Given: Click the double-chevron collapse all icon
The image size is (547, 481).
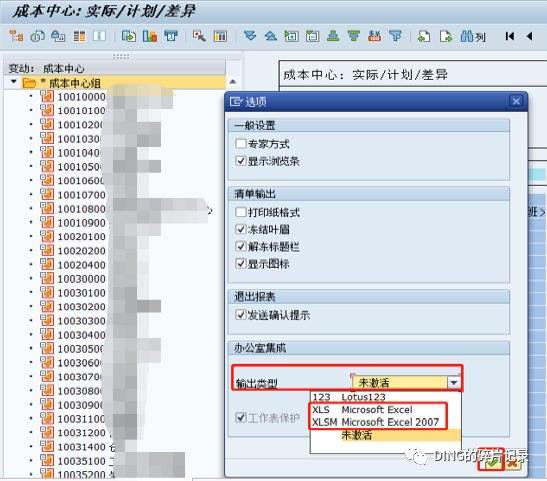Looking at the screenshot, I should 271,36.
